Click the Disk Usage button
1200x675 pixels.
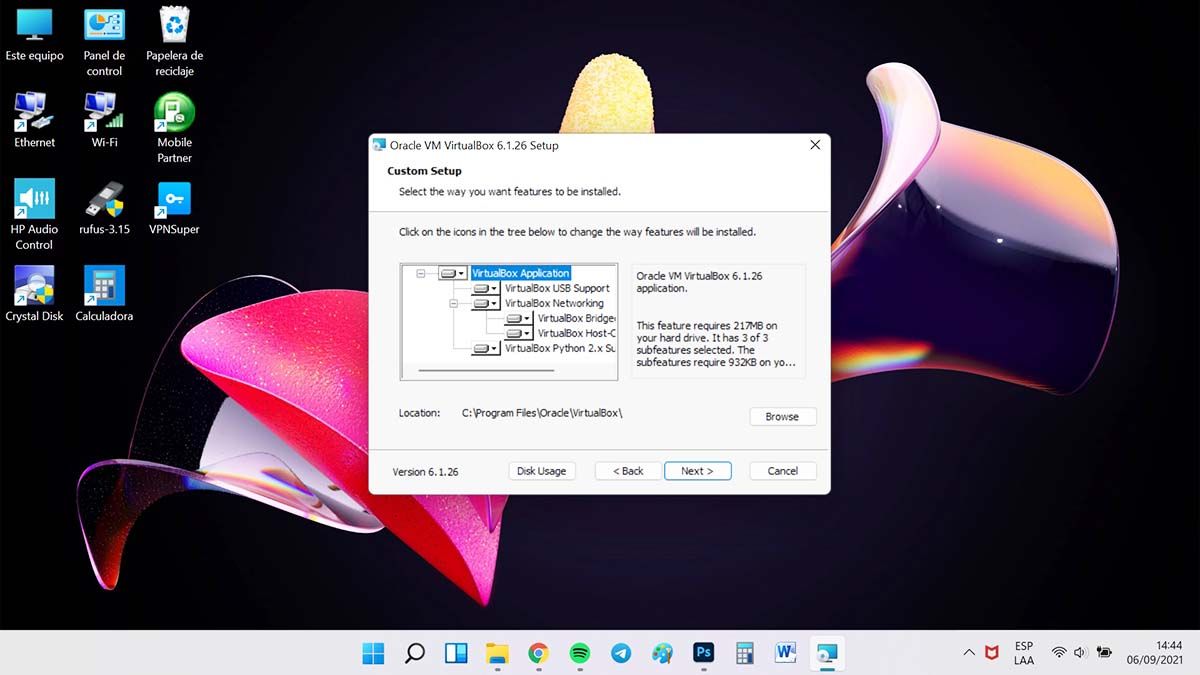pyautogui.click(x=541, y=471)
